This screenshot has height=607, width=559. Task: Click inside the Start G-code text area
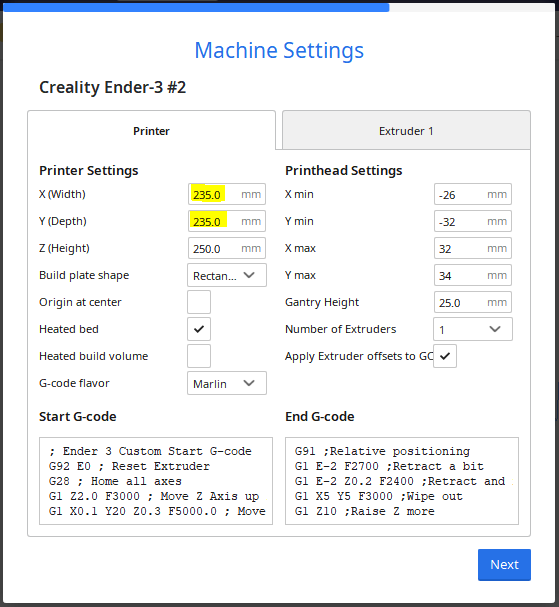point(156,481)
